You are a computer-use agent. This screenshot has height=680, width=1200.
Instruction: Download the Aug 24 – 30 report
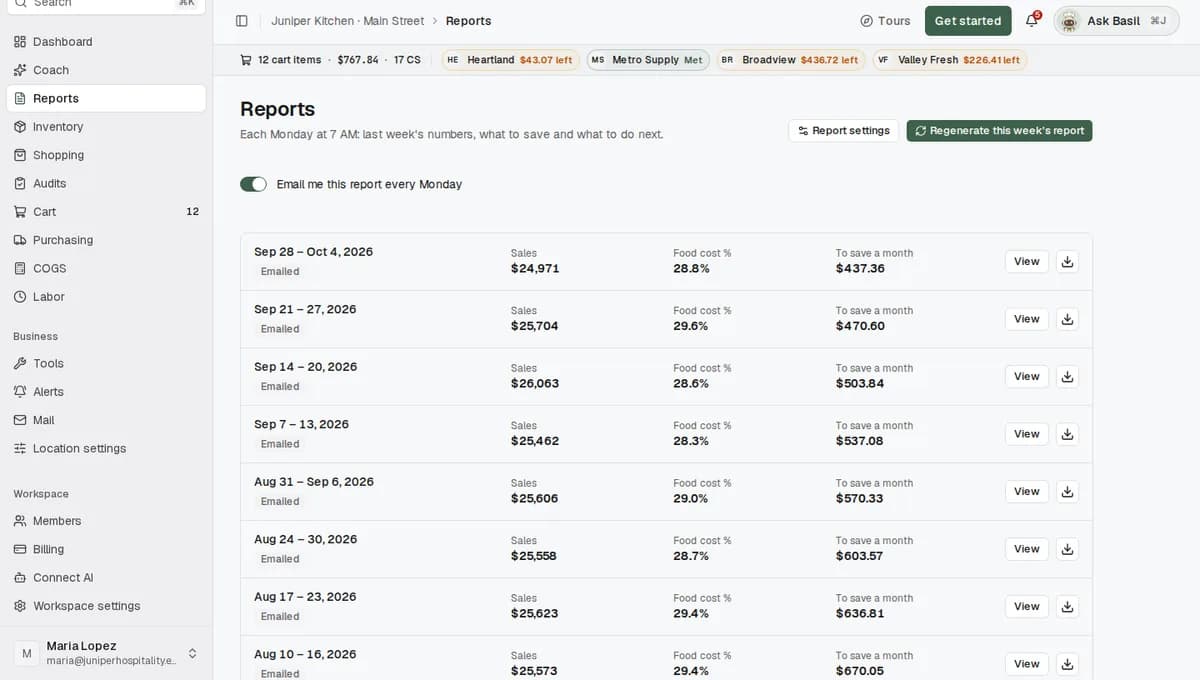[x=1067, y=549]
